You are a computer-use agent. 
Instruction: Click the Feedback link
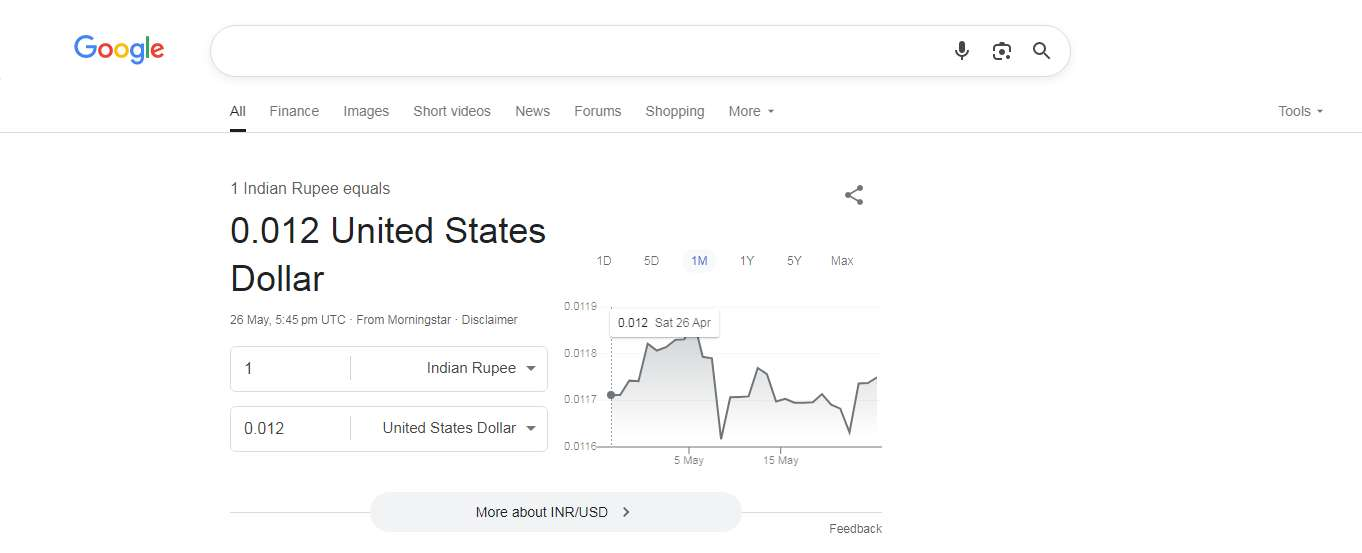pos(855,529)
